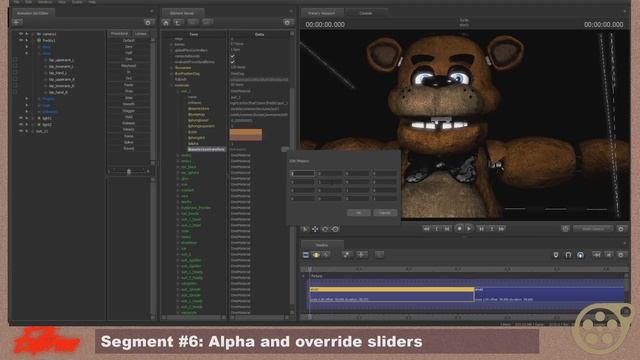Go to root with Element Viewer home icon
The width and height of the screenshot is (640, 360).
[x=166, y=22]
